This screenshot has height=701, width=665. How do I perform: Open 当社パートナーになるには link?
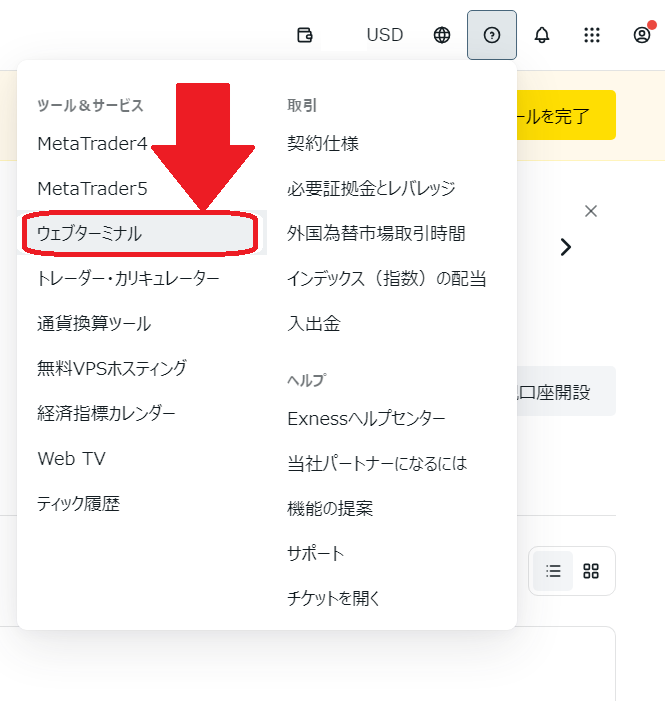[377, 464]
